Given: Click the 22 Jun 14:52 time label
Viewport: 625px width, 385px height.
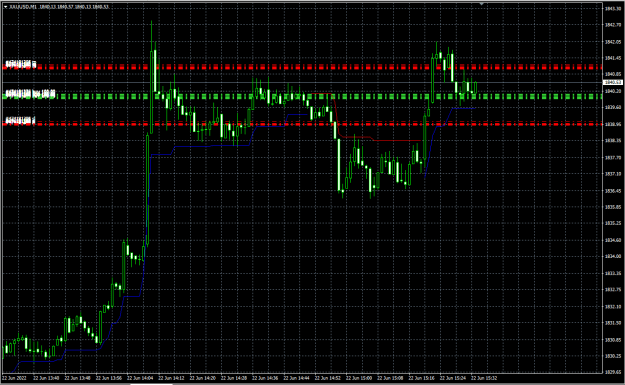Looking at the screenshot, I should click(x=328, y=378).
